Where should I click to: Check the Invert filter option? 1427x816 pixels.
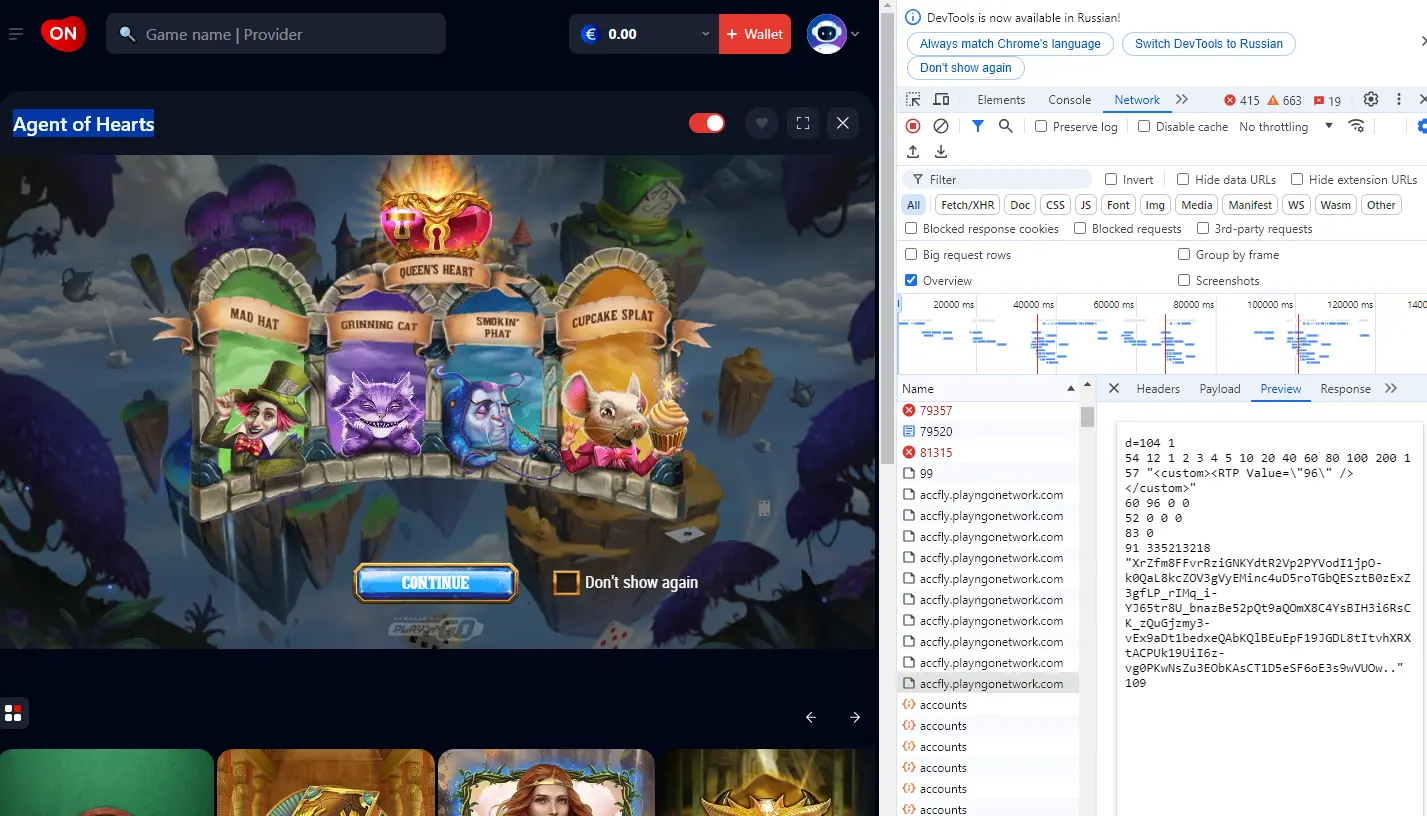coord(1111,180)
